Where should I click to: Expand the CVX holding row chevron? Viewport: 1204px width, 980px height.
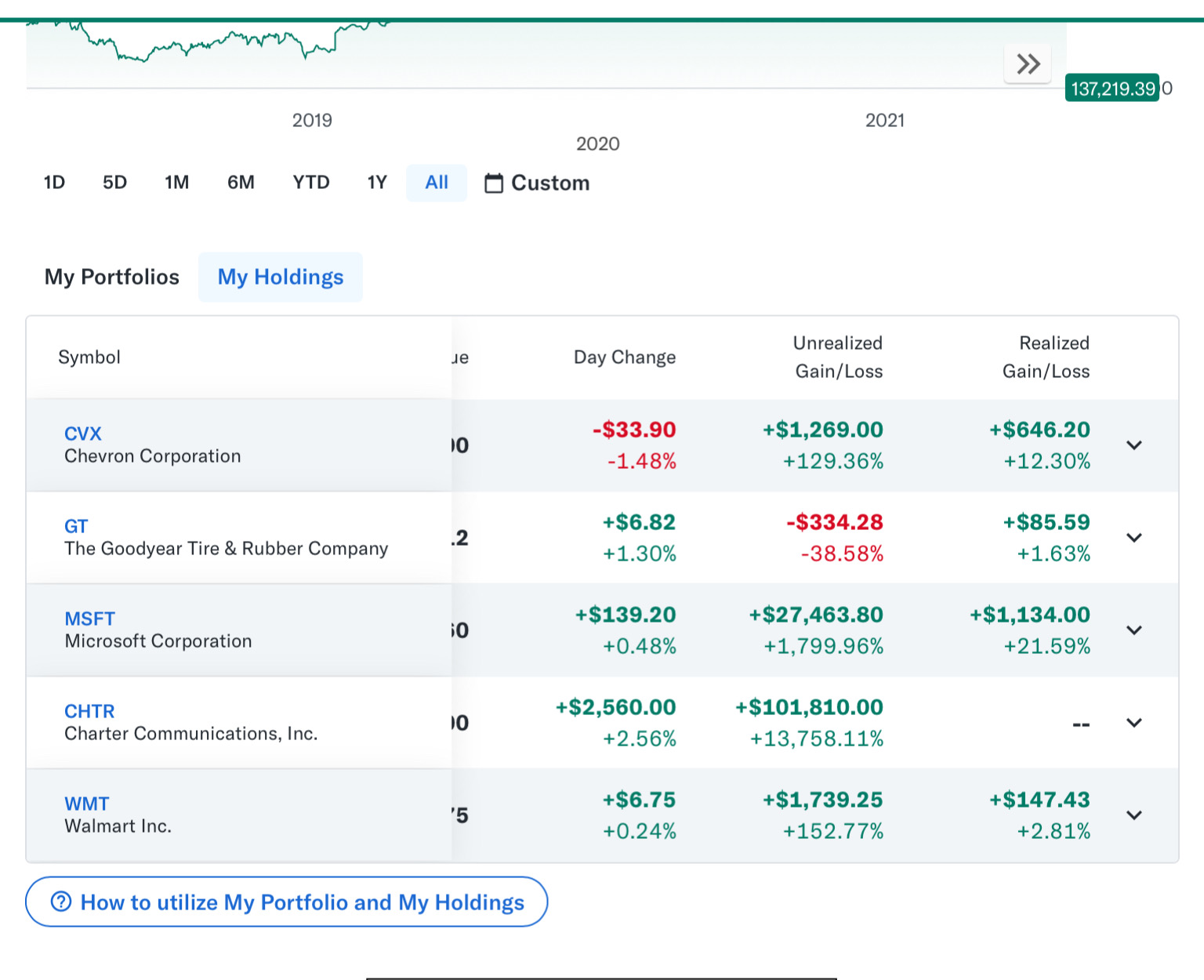pyautogui.click(x=1133, y=445)
